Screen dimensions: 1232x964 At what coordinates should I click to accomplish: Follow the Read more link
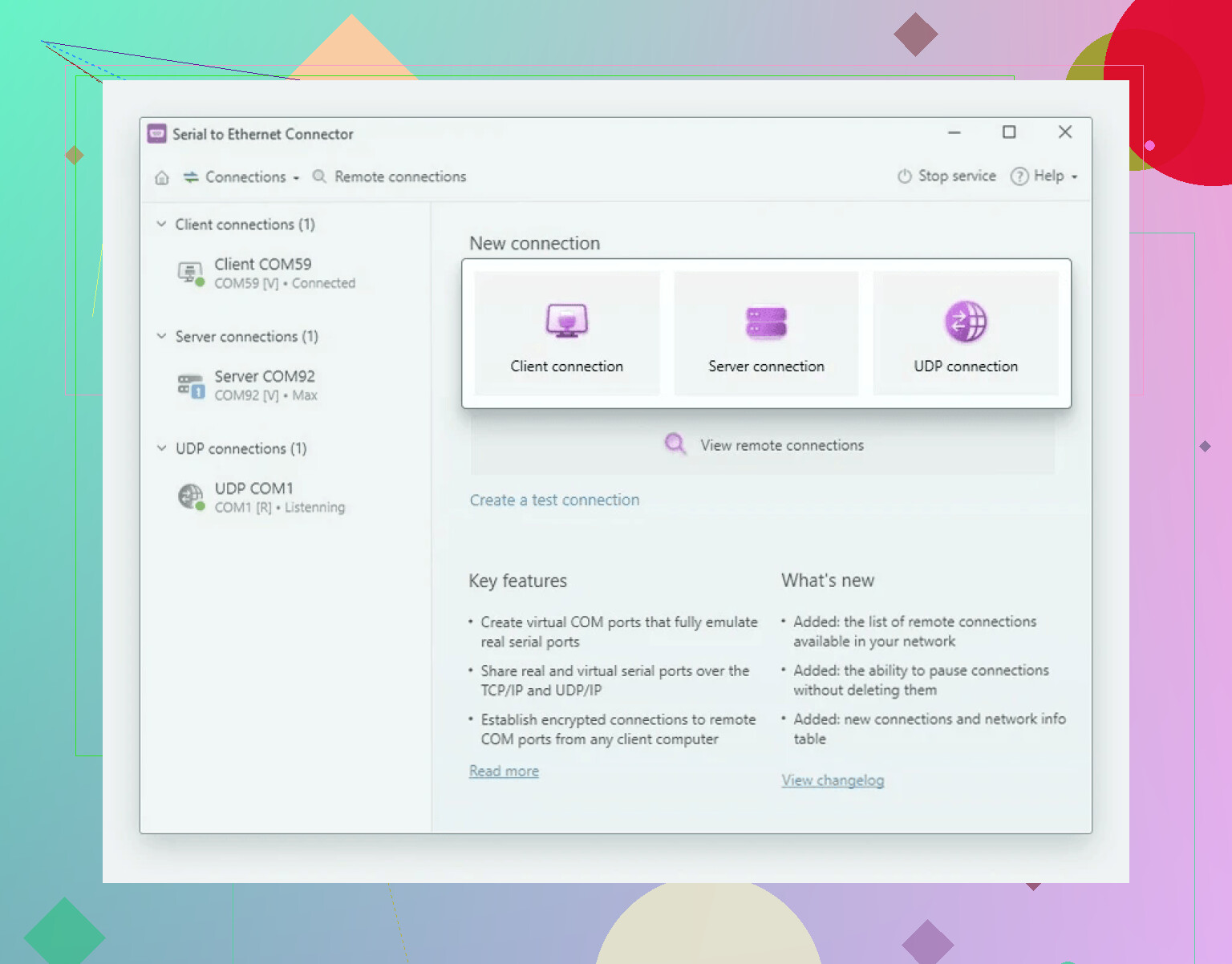click(504, 771)
